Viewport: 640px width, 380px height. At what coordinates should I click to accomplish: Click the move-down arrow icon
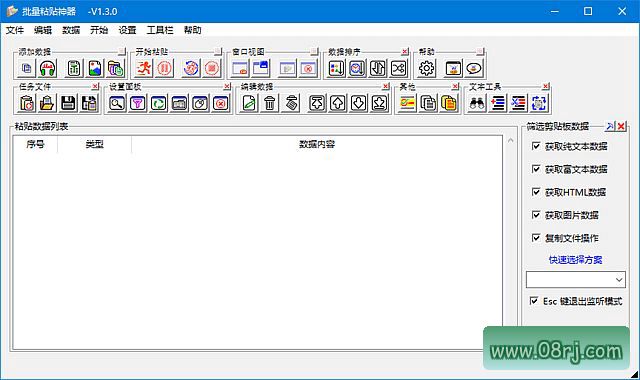[358, 103]
